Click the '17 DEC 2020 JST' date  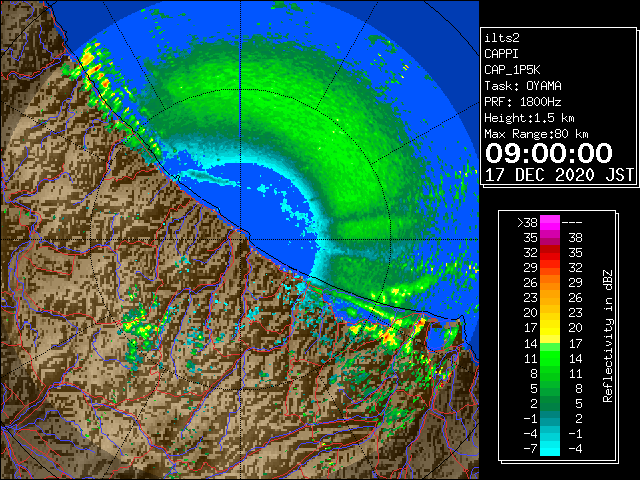(559, 175)
